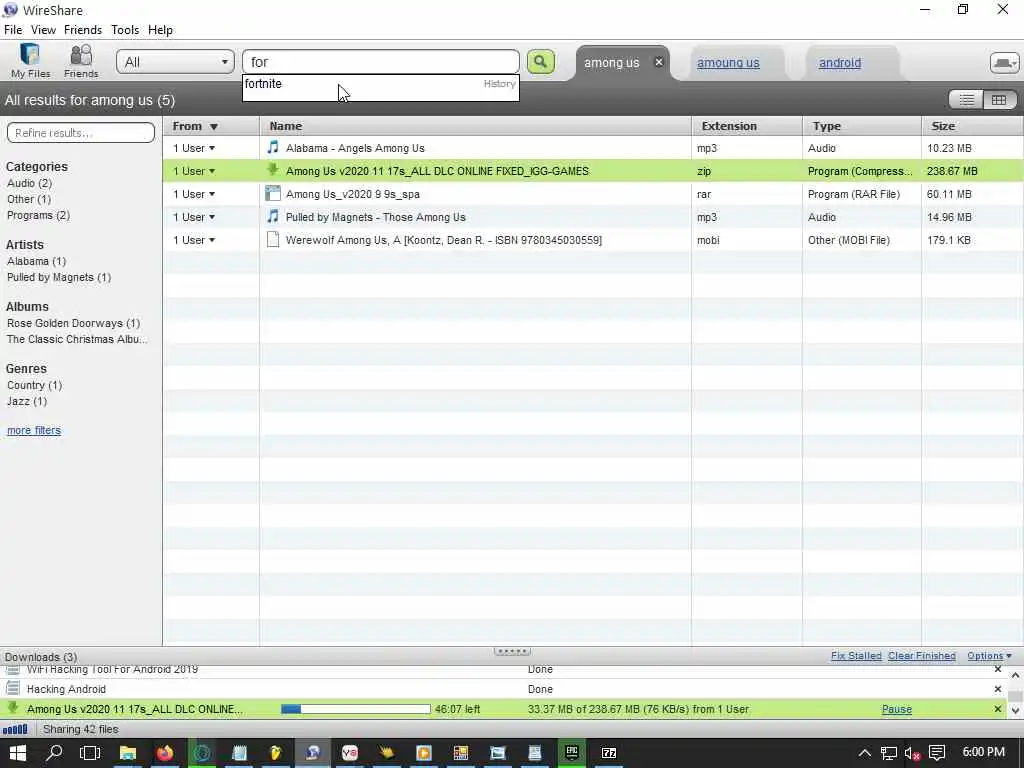The image size is (1024, 768).
Task: Remove the Hacking Android download entry
Action: click(x=997, y=689)
